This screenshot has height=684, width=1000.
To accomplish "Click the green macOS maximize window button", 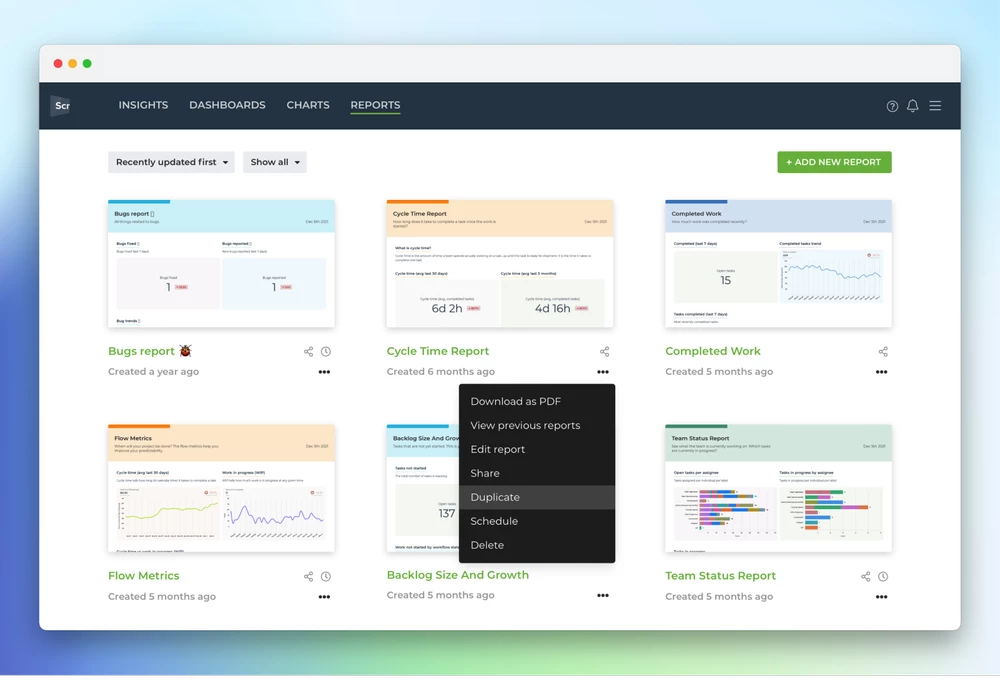I will tap(87, 63).
